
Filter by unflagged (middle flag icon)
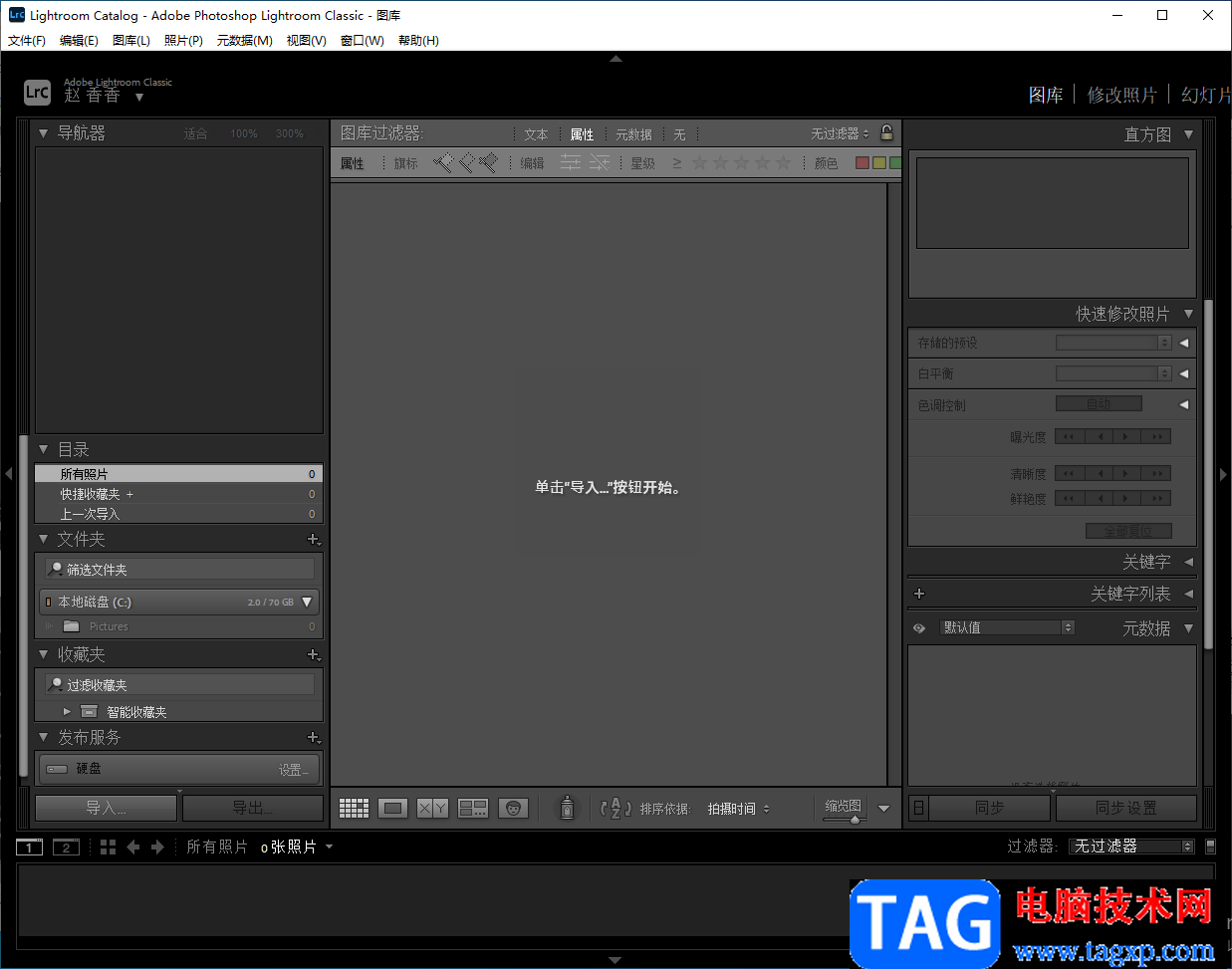pos(465,162)
